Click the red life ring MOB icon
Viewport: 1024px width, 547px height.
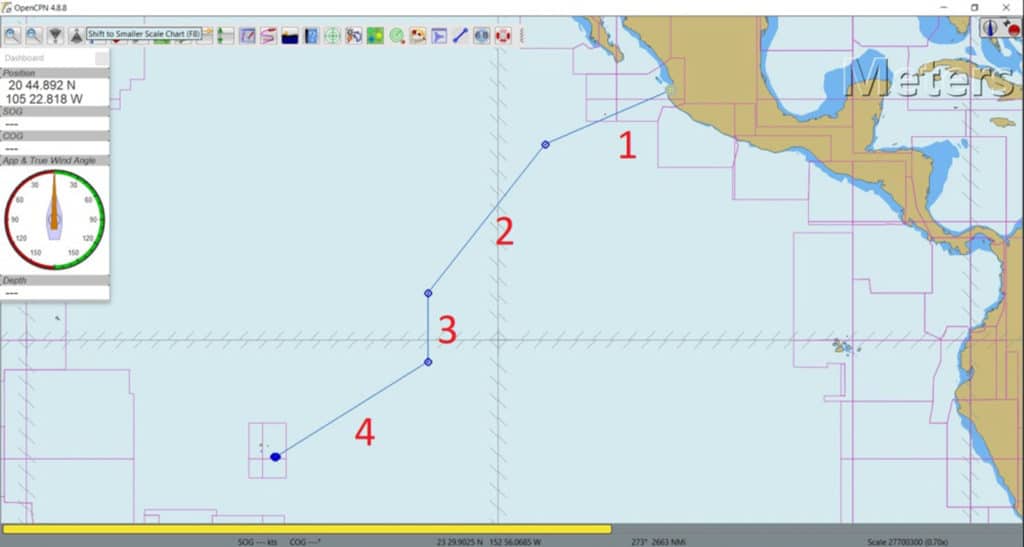tap(502, 36)
